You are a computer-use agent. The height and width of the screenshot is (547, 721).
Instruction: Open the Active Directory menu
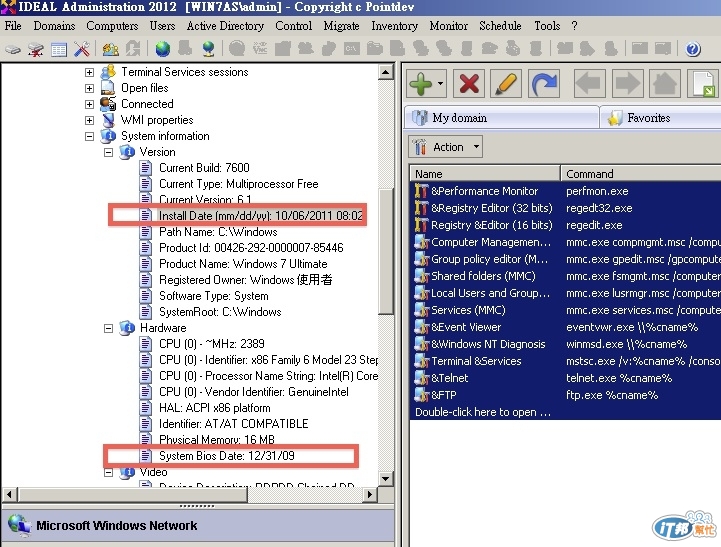pyautogui.click(x=225, y=26)
